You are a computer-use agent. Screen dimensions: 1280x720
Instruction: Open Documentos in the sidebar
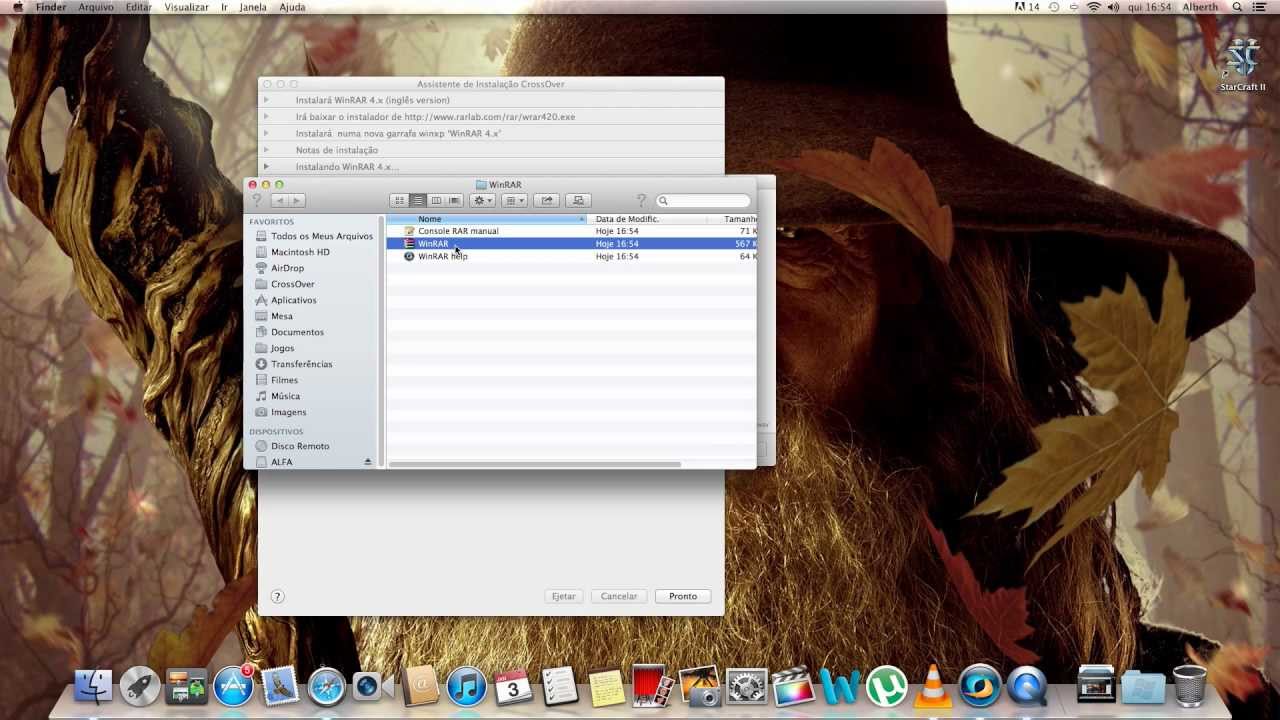point(289,332)
